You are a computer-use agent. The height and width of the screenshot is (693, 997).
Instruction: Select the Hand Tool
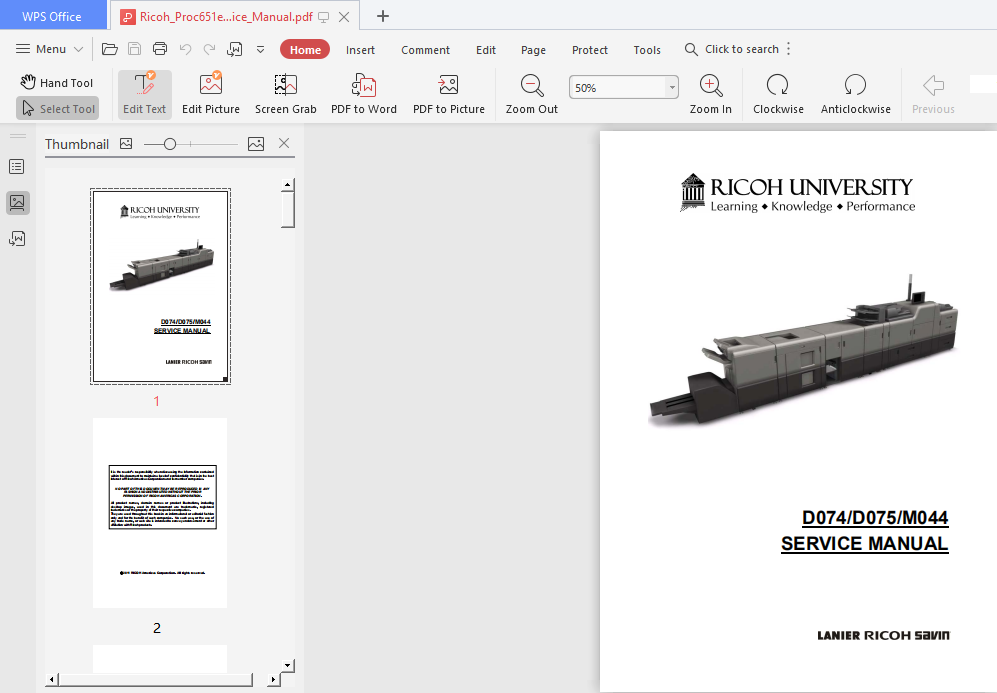57,83
